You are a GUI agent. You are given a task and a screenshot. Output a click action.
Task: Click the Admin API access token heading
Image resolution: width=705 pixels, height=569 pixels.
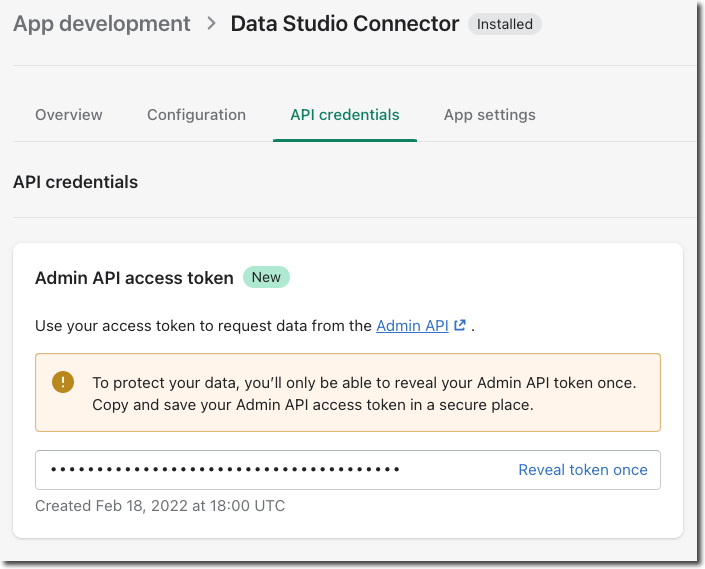134,278
